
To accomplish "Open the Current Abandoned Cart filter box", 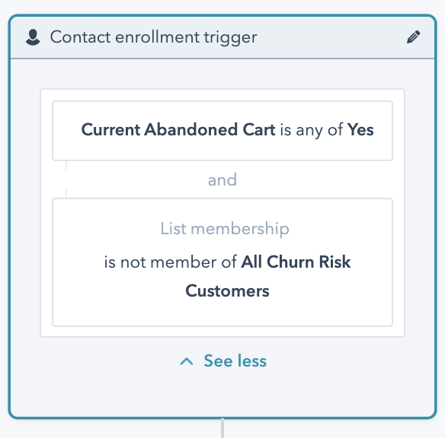I will [x=222, y=131].
